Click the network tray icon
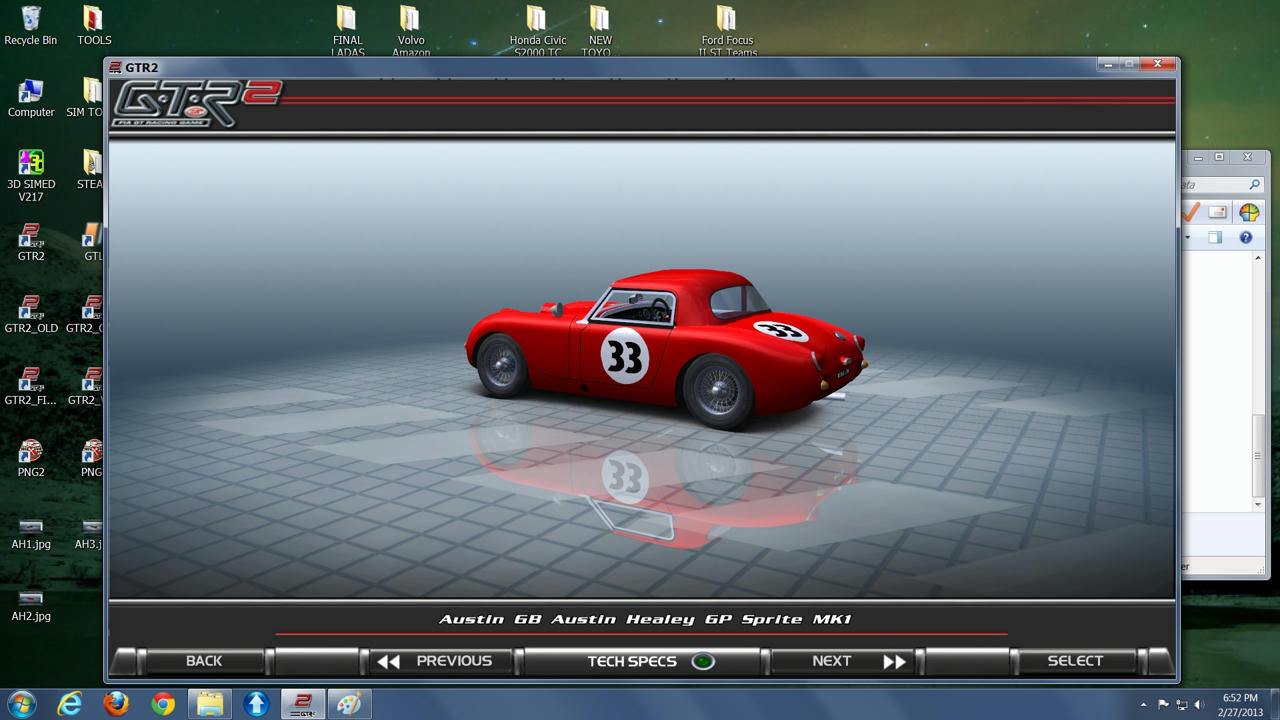The height and width of the screenshot is (720, 1280). click(1182, 705)
